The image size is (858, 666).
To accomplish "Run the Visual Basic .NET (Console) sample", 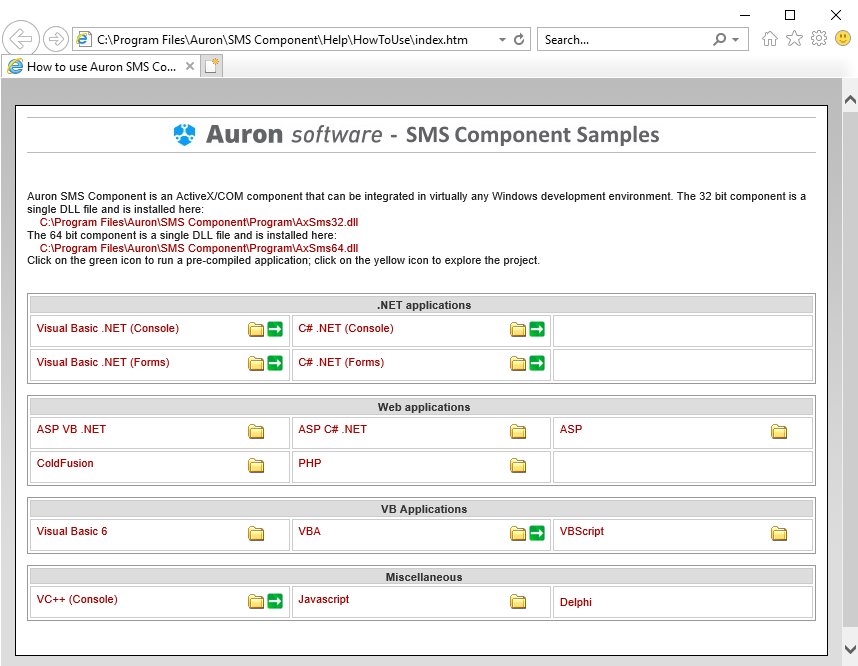I will tap(275, 330).
